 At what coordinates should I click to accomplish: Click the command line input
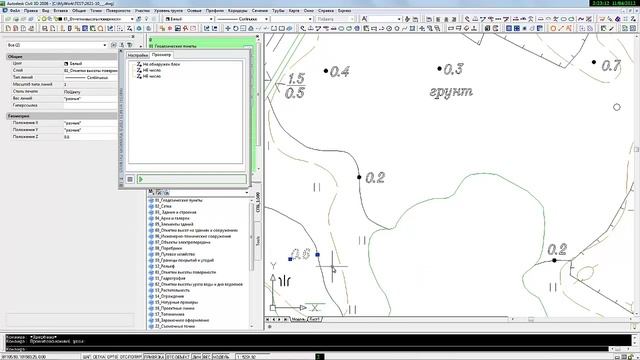[x=307, y=349]
